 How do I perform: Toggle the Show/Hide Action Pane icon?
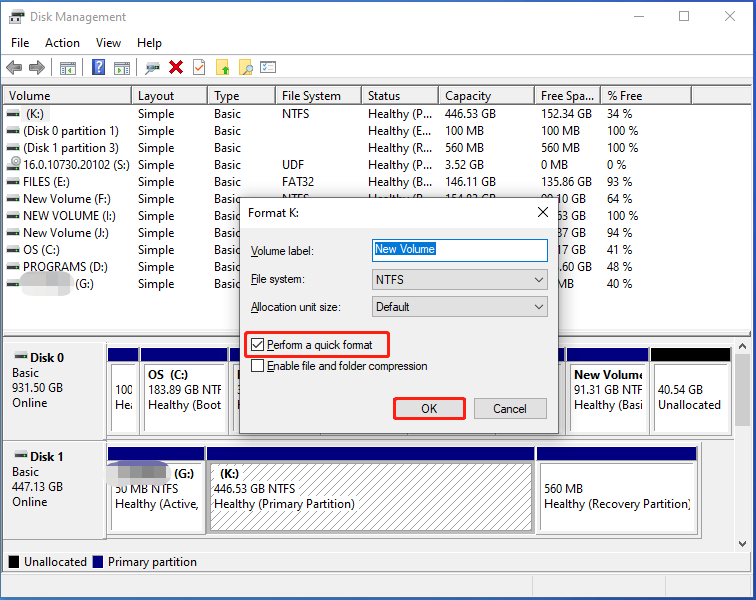(122, 68)
